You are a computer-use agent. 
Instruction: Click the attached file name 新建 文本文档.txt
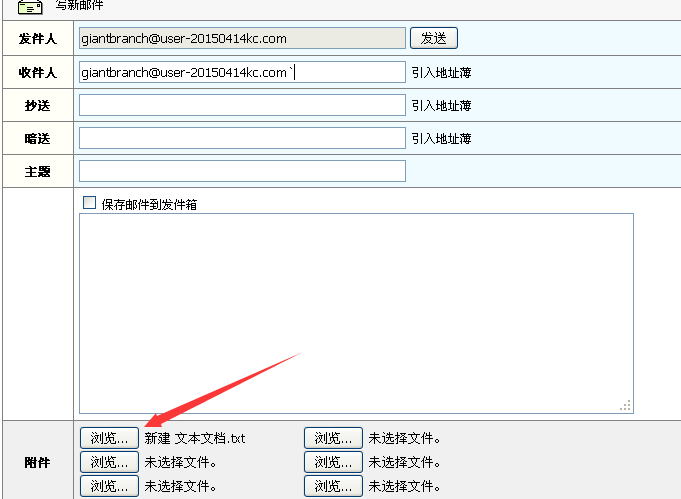click(195, 438)
